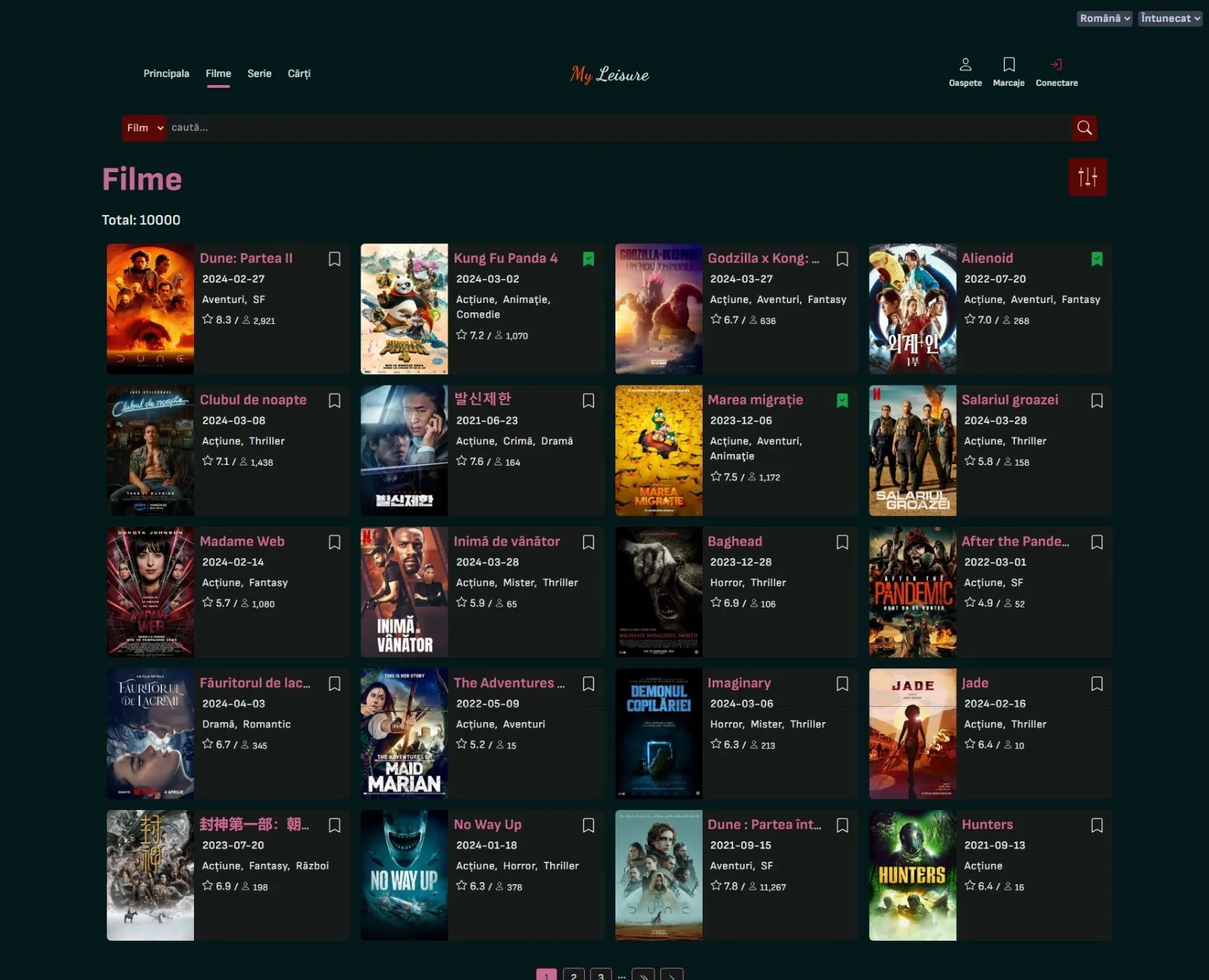Open the After the Pandemic poster
Image resolution: width=1209 pixels, height=980 pixels.
click(x=913, y=592)
